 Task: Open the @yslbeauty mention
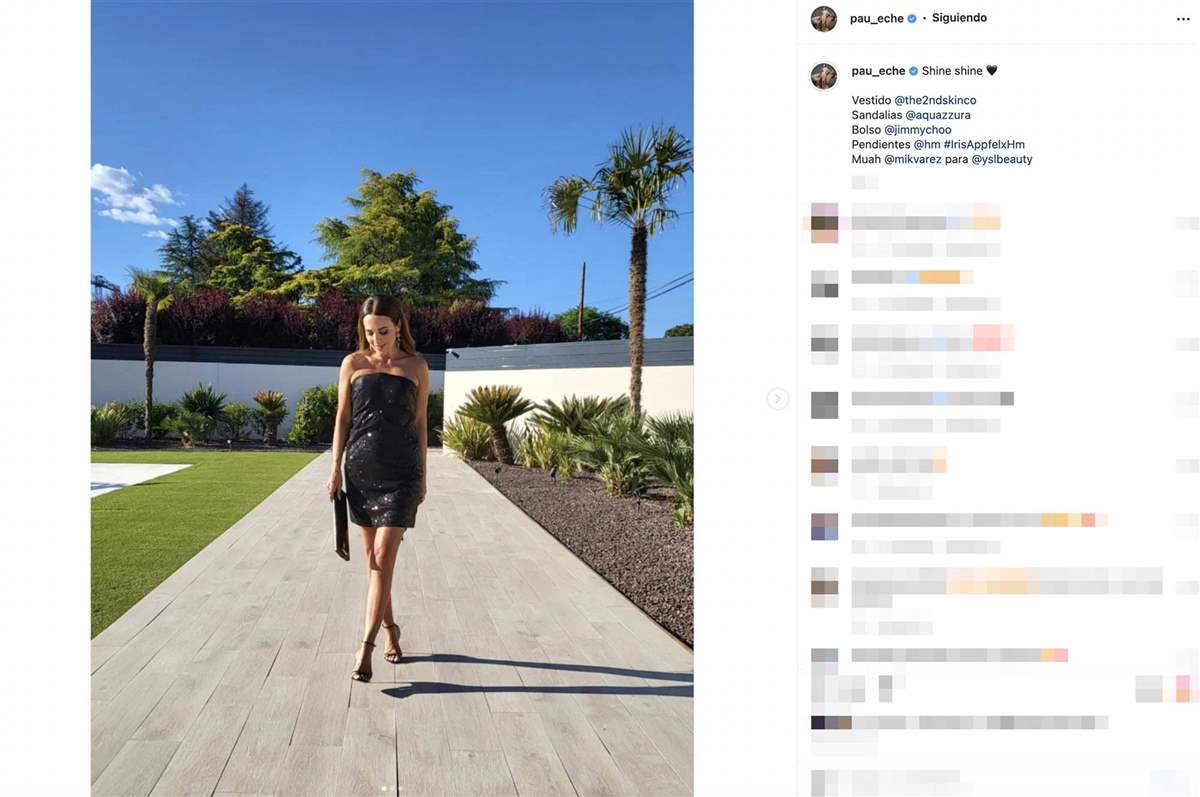coord(1002,159)
